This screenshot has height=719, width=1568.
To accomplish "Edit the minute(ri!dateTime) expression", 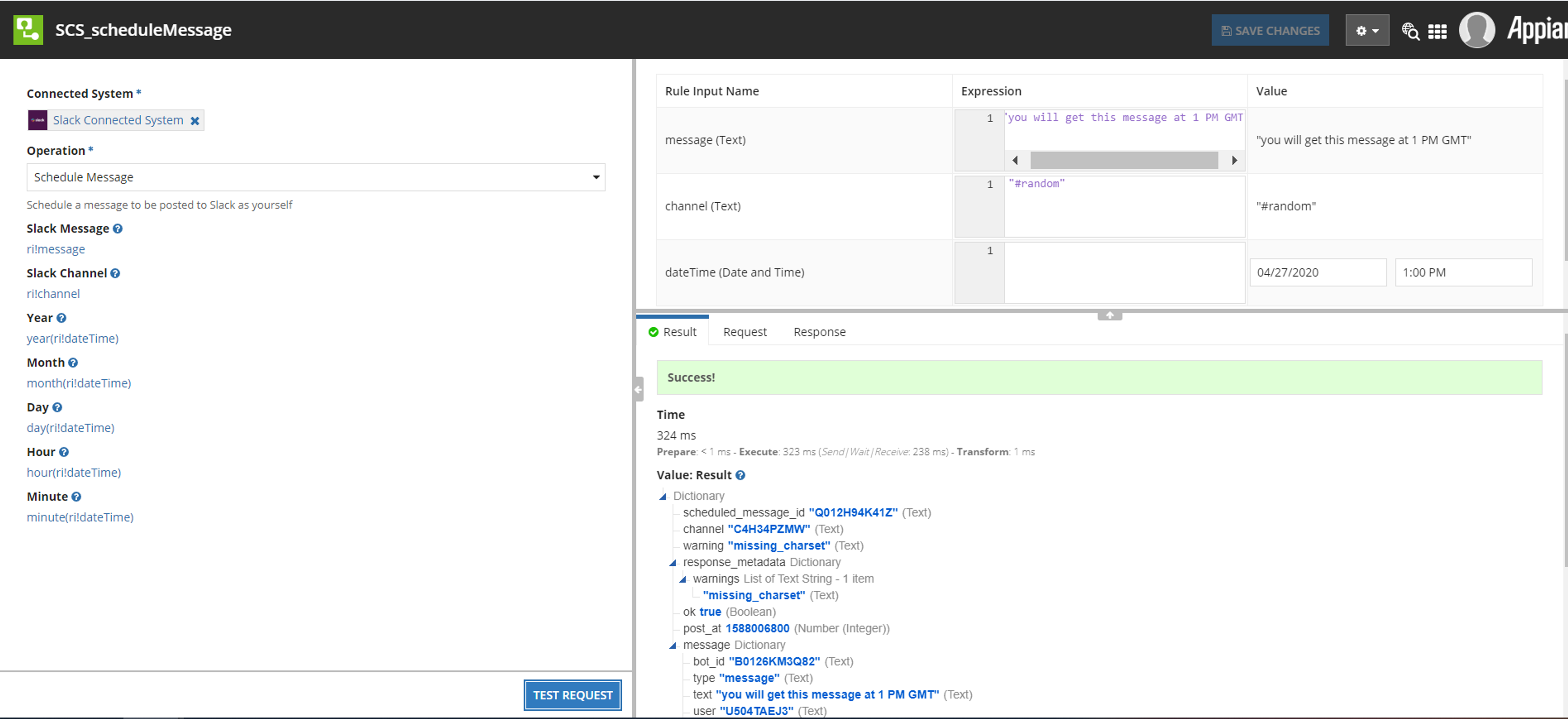I will (x=80, y=517).
